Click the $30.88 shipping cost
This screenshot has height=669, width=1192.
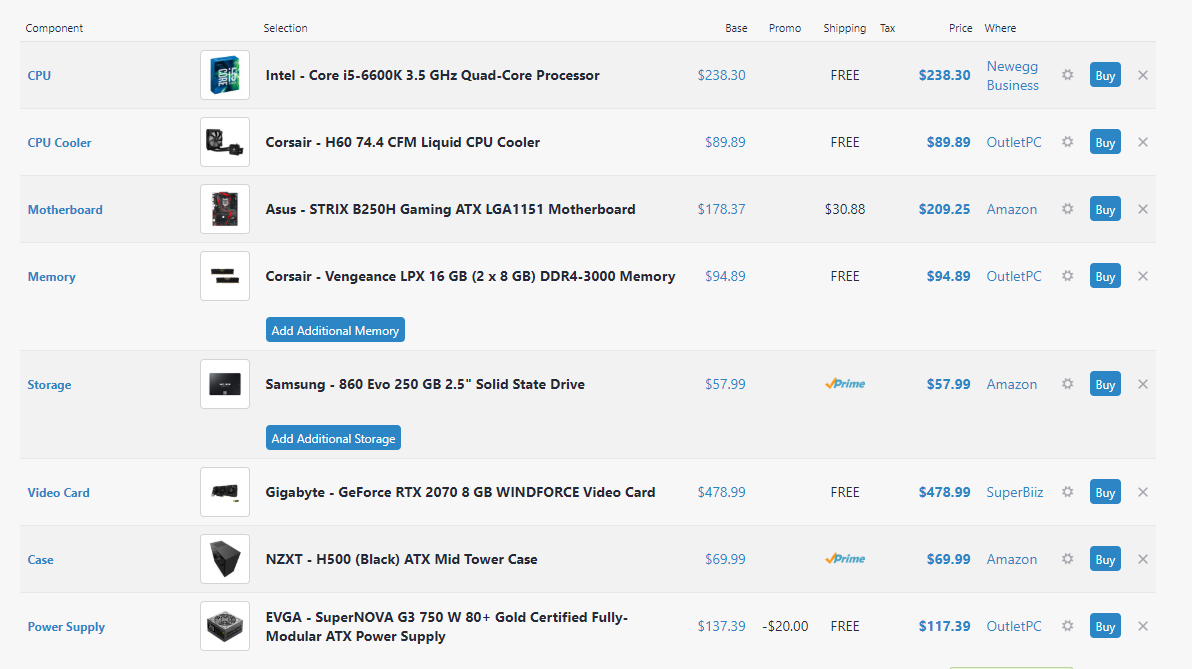(845, 209)
